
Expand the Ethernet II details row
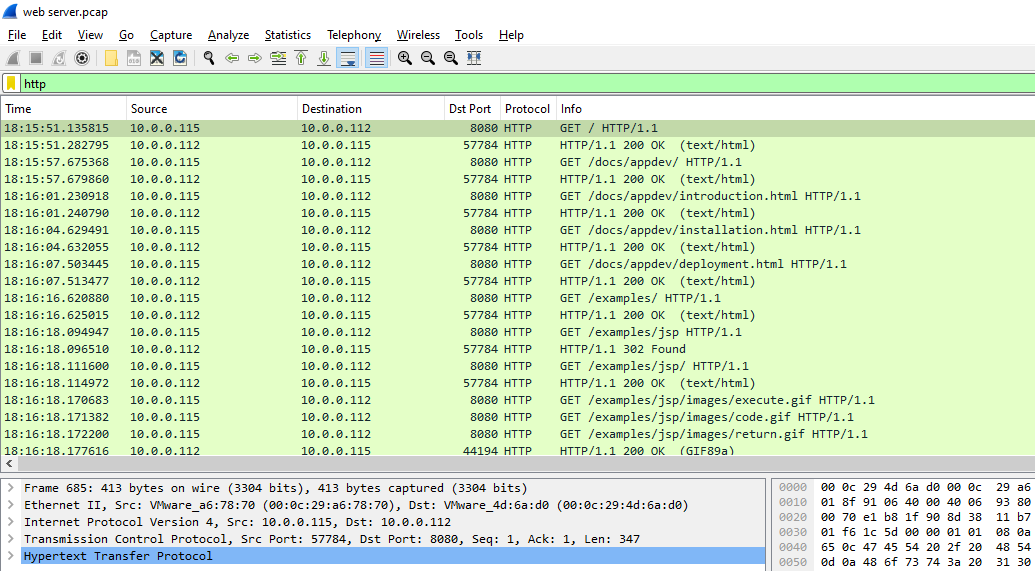point(10,505)
